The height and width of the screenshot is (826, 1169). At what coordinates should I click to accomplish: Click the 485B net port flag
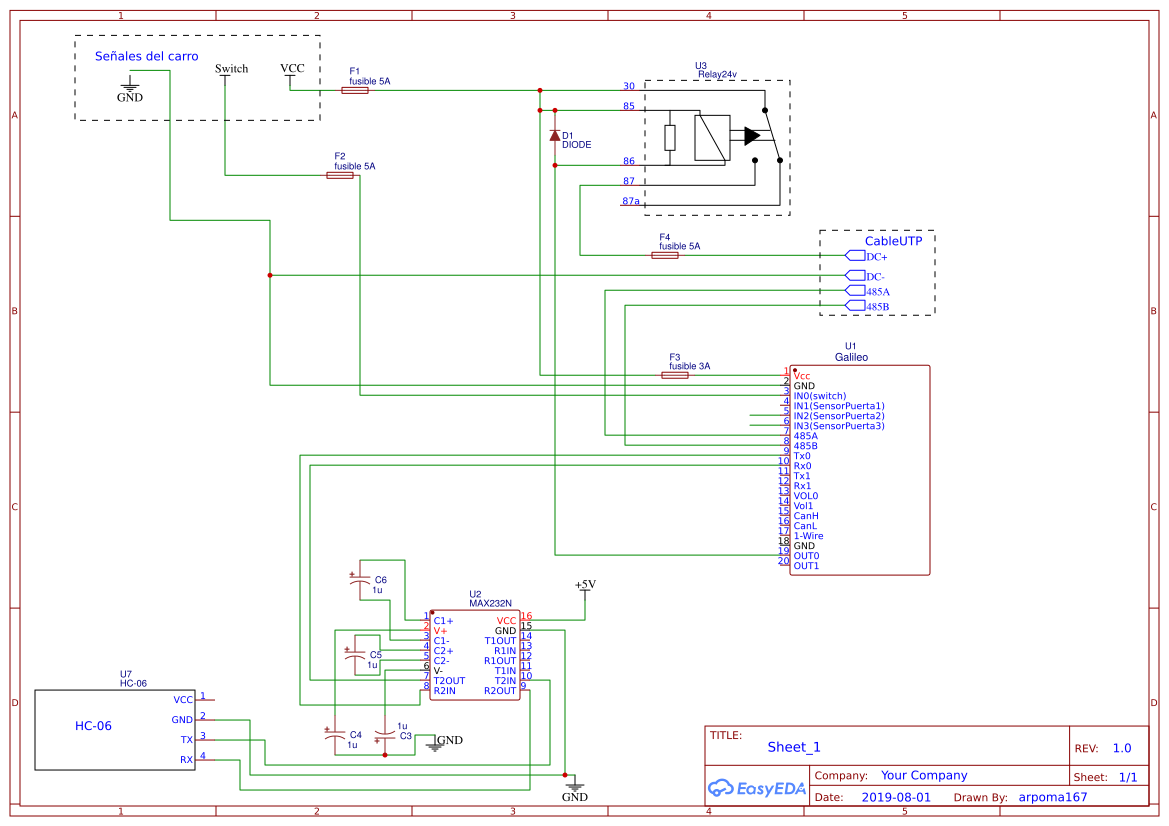[x=855, y=306]
